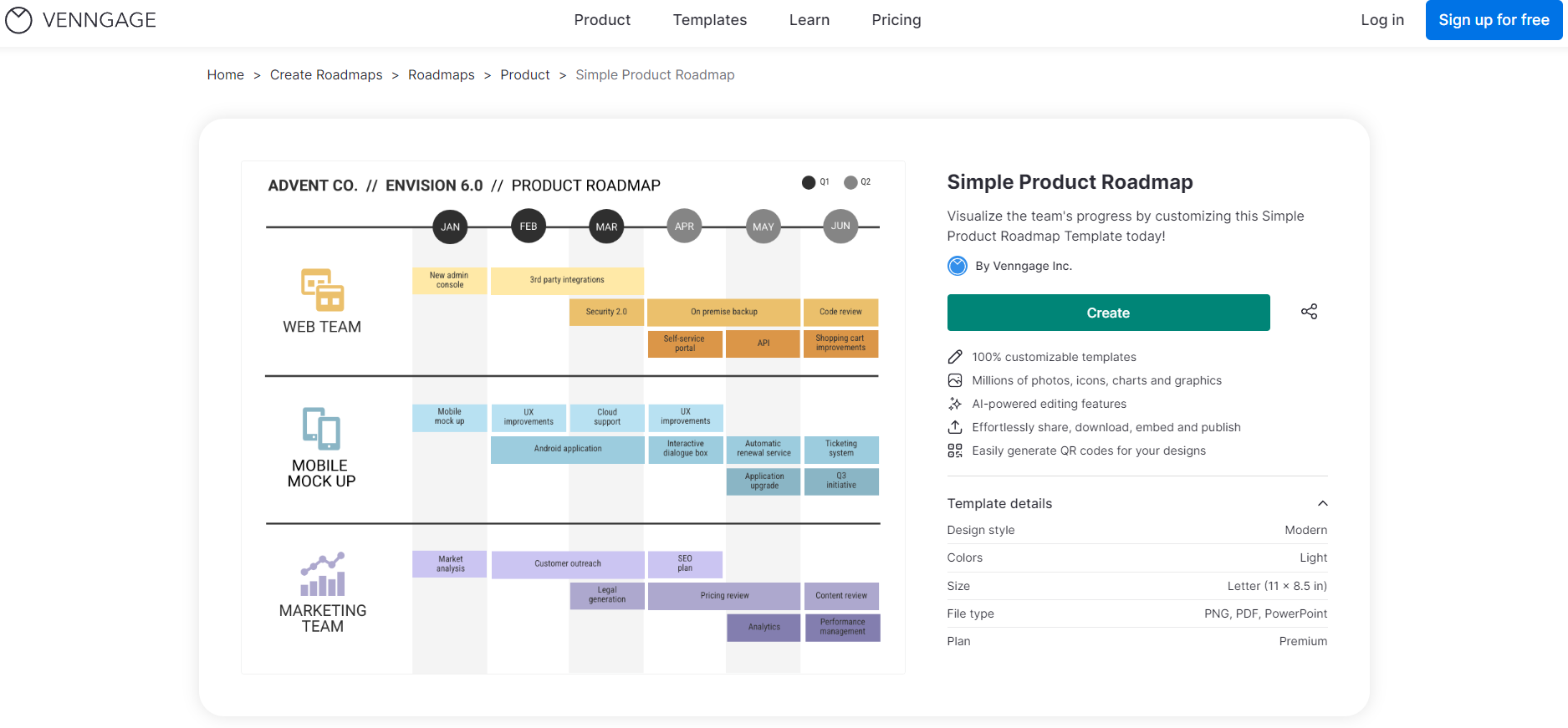This screenshot has width=1568, height=728.
Task: Click the 'Light' colors value
Action: click(x=1314, y=557)
